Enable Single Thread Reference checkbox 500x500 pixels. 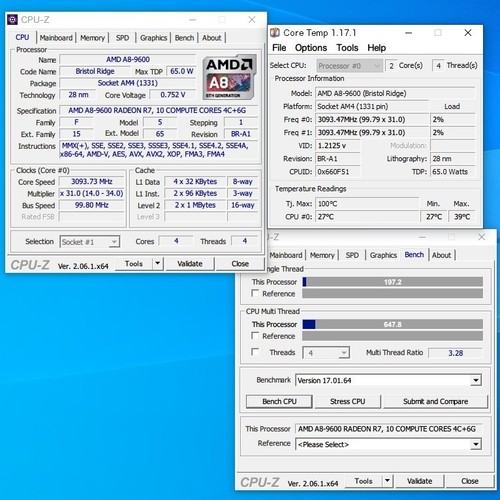tap(255, 293)
